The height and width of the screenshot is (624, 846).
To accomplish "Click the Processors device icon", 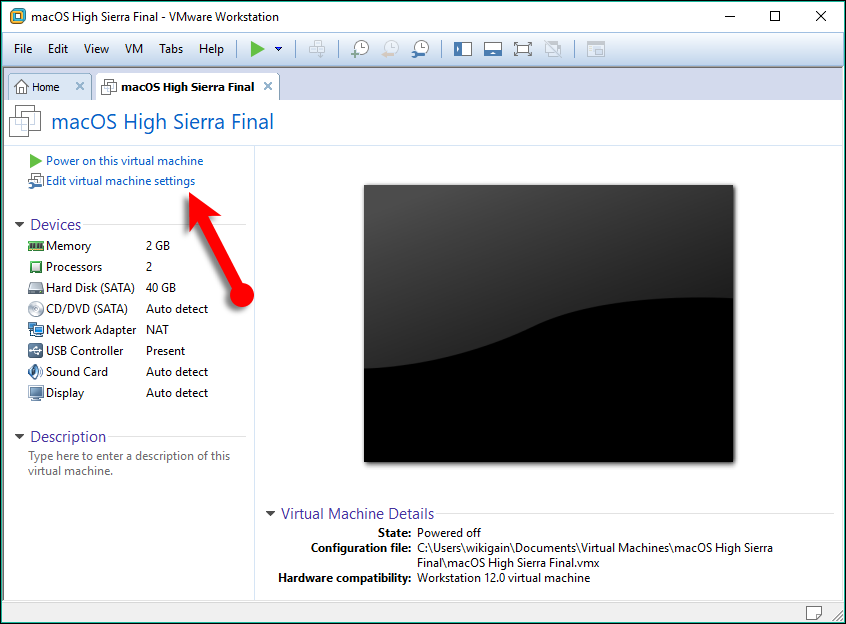I will tap(36, 267).
